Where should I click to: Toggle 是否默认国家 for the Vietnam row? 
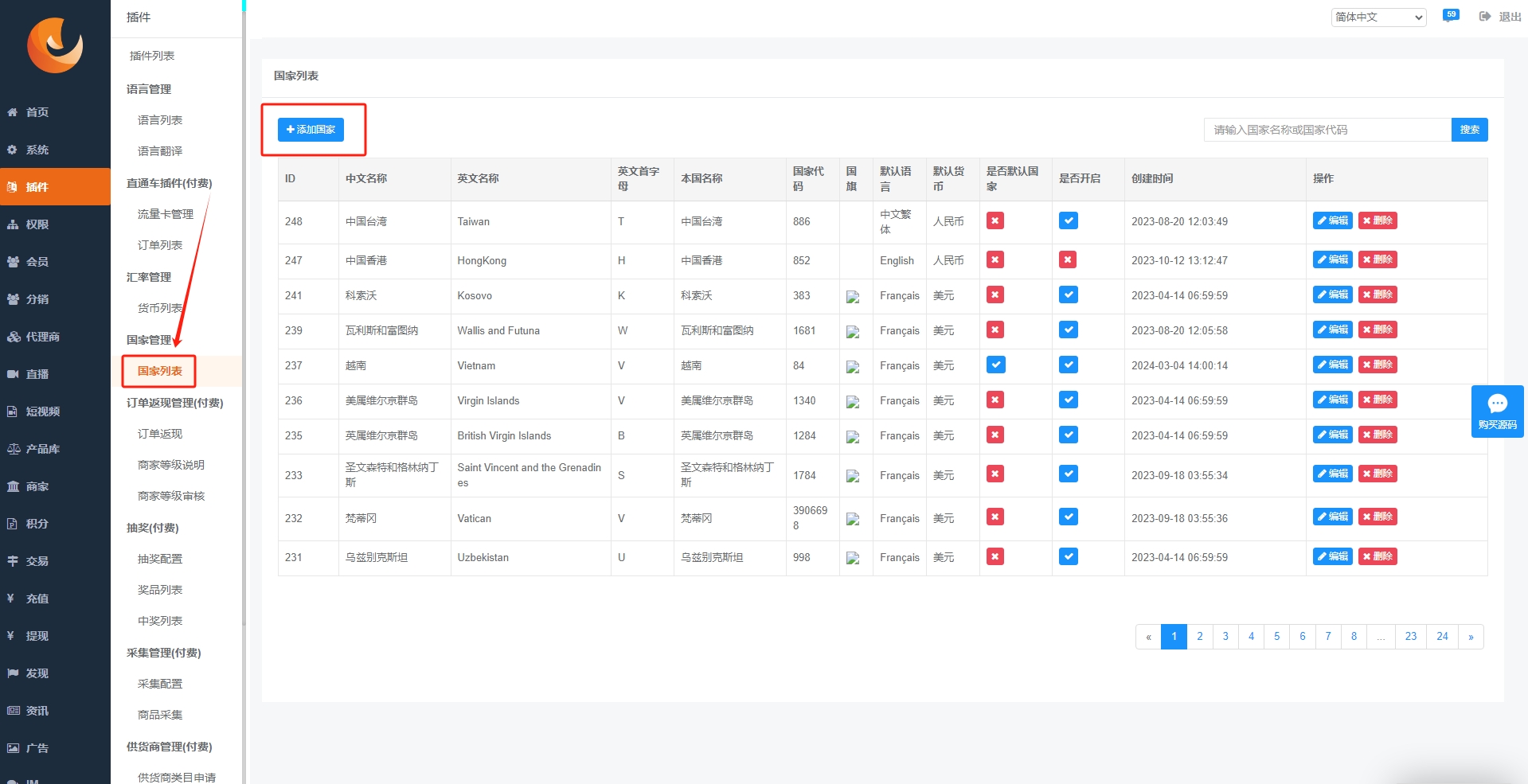pyautogui.click(x=995, y=365)
